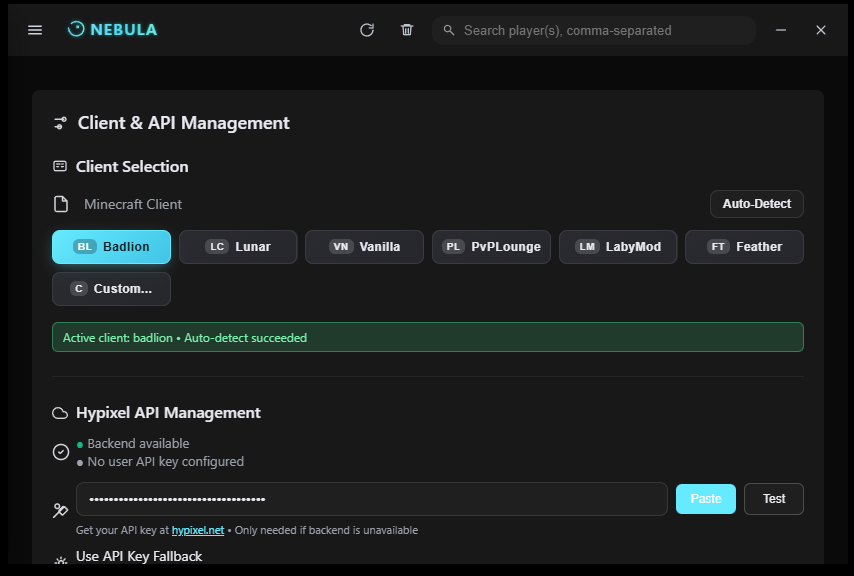Click the Client Selection panel icon
The width and height of the screenshot is (854, 576).
61,166
